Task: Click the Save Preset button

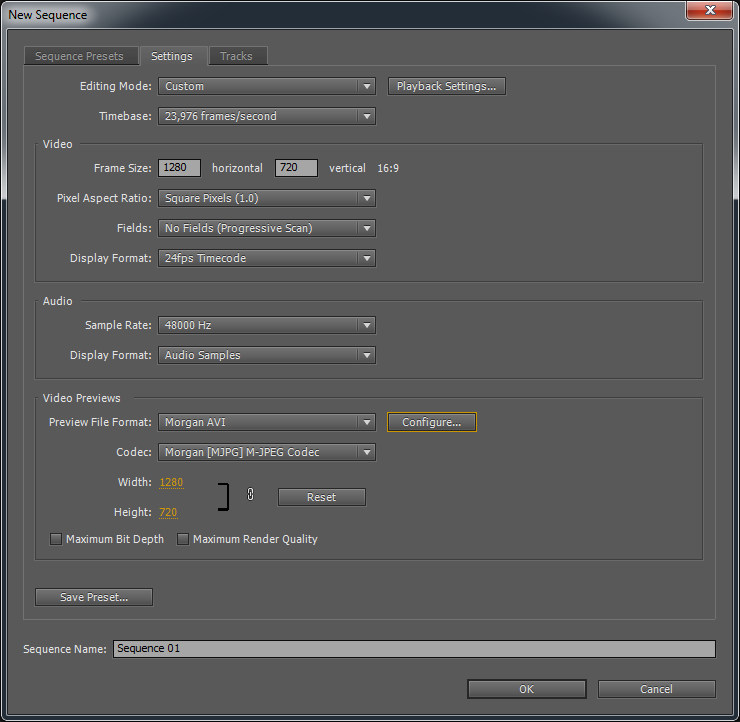Action: 94,598
